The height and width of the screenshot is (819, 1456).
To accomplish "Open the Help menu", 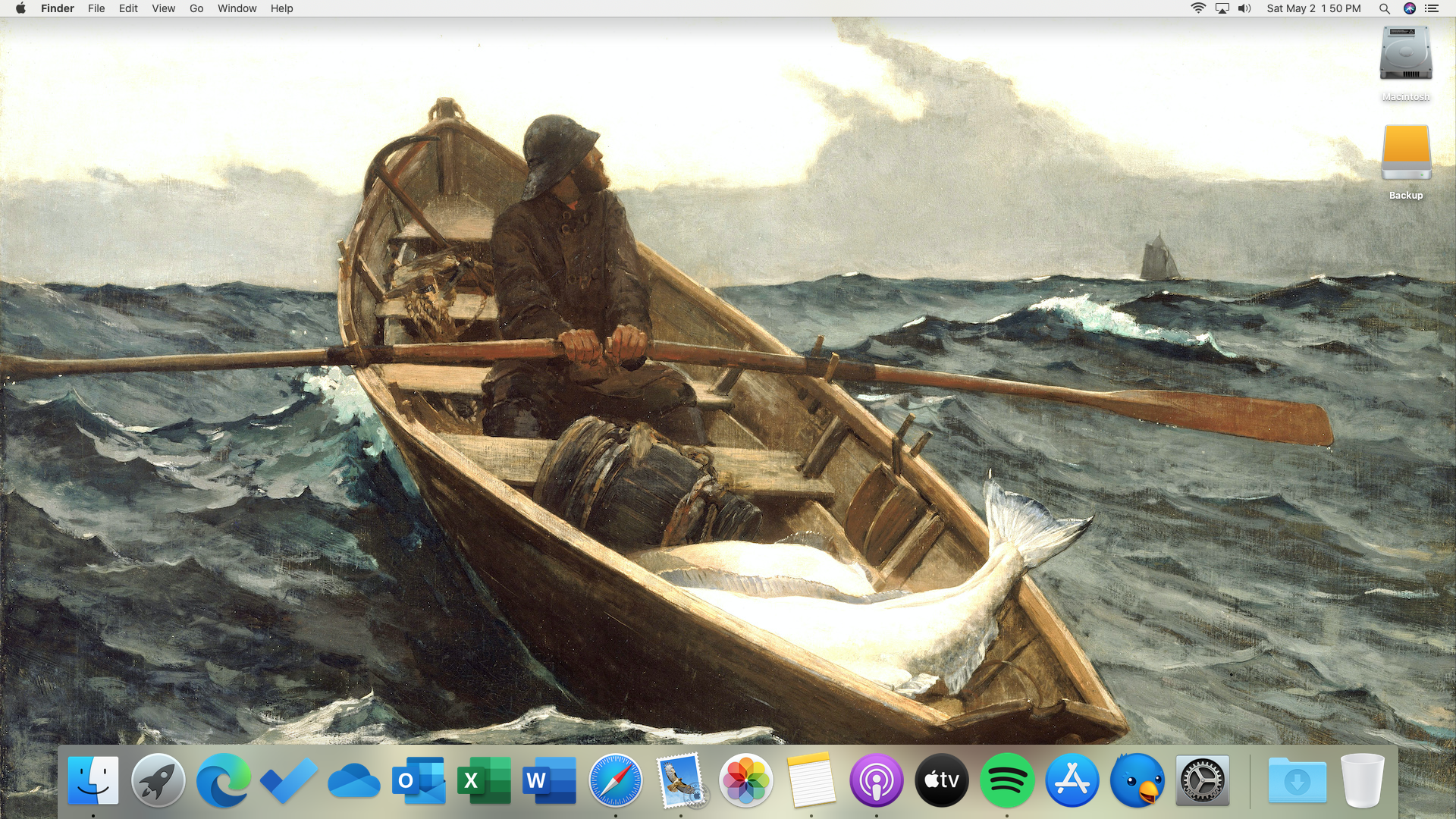I will [x=281, y=8].
